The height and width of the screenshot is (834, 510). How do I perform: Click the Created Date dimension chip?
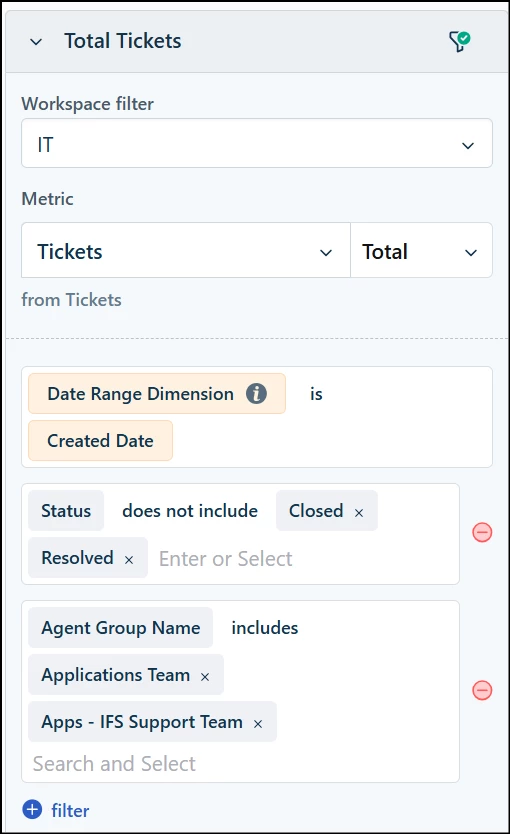click(101, 440)
